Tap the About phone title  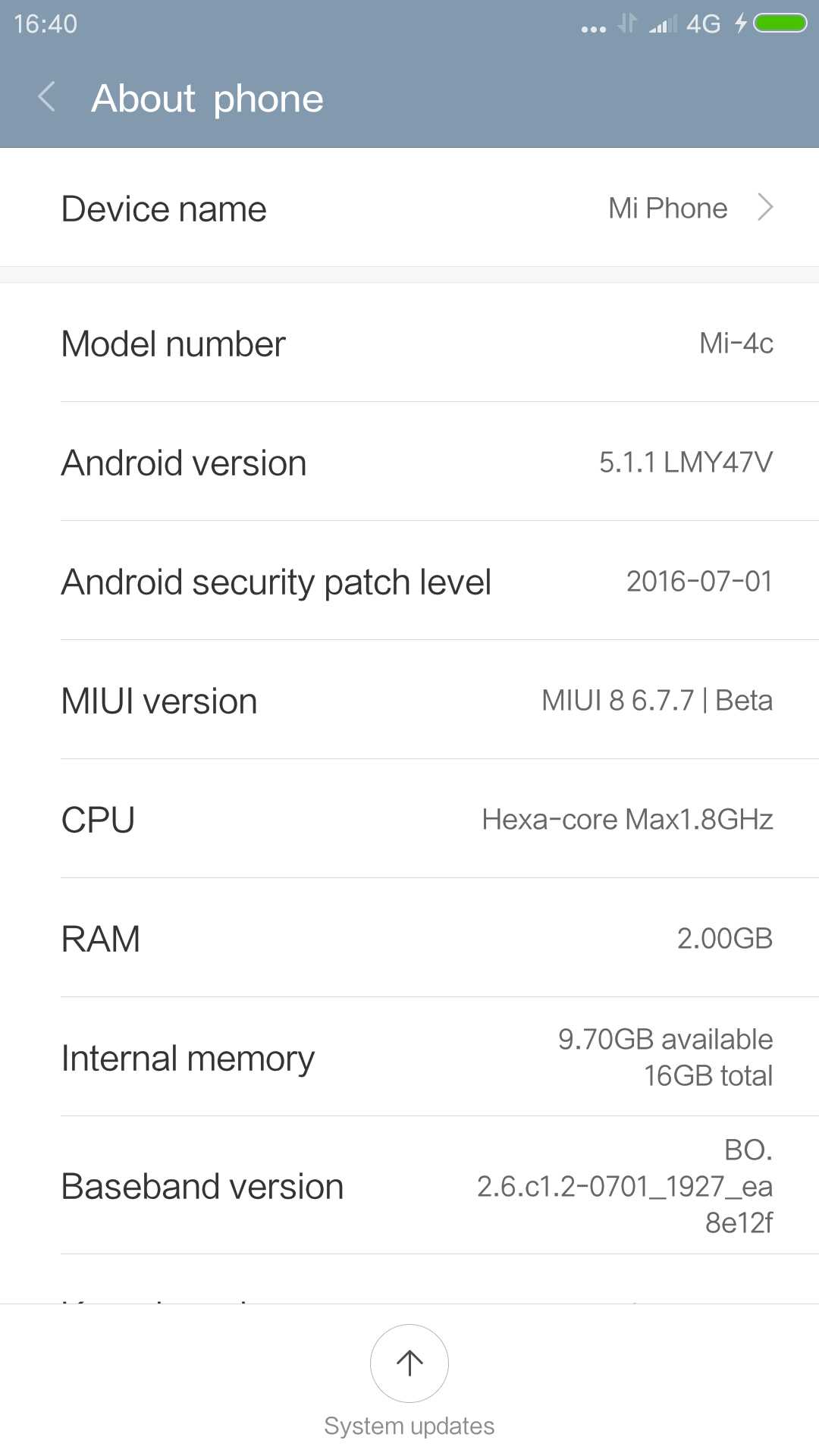207,99
